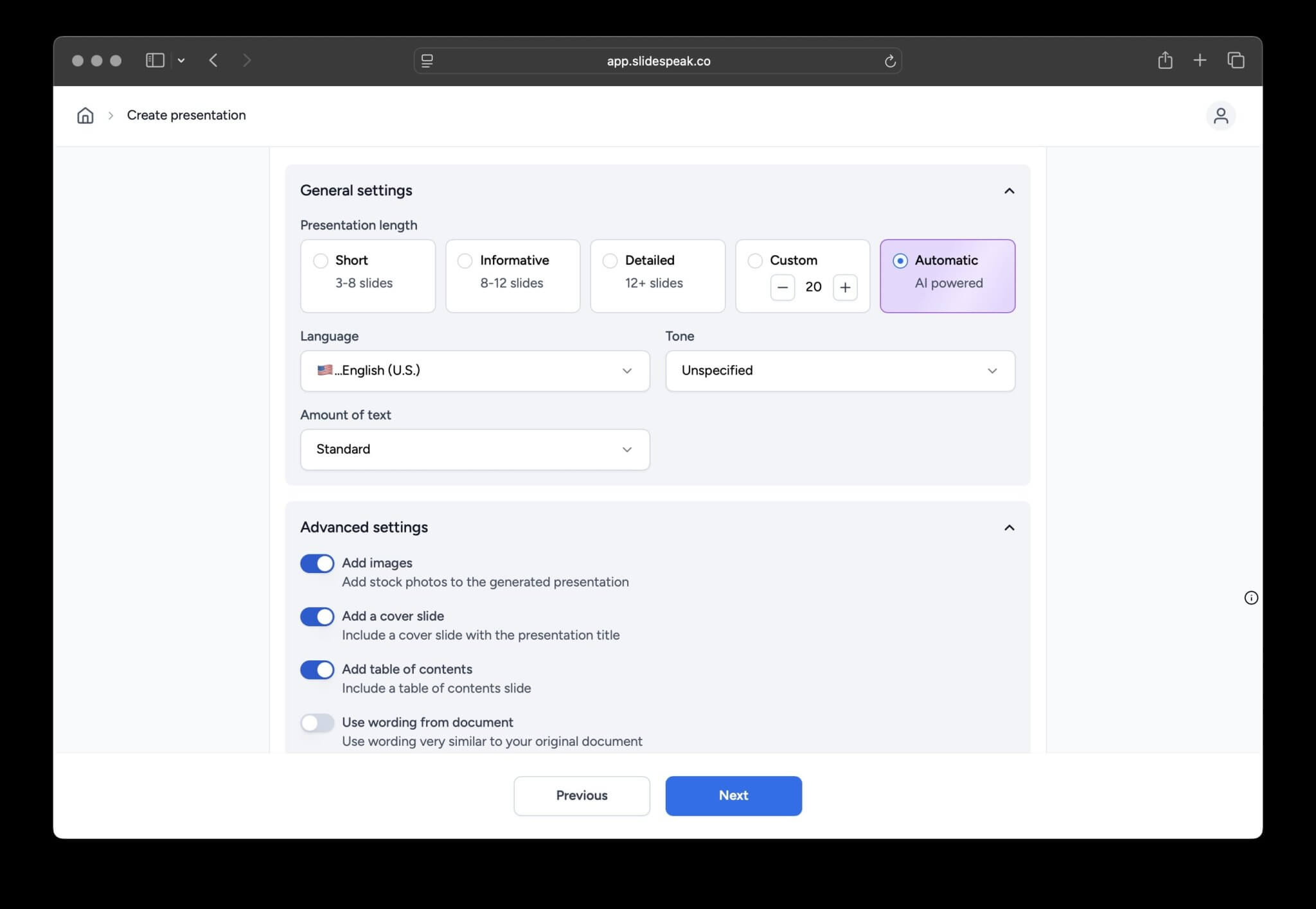1316x909 pixels.
Task: Click the info icon on right edge
Action: [x=1250, y=598]
